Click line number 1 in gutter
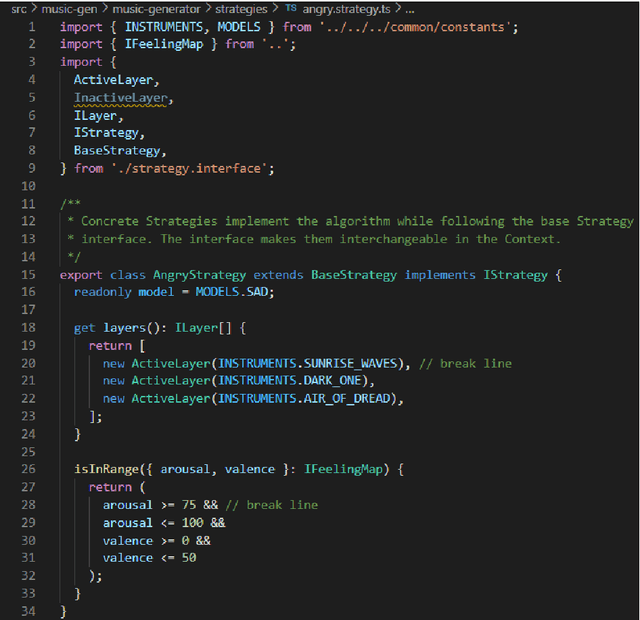 pyautogui.click(x=32, y=27)
